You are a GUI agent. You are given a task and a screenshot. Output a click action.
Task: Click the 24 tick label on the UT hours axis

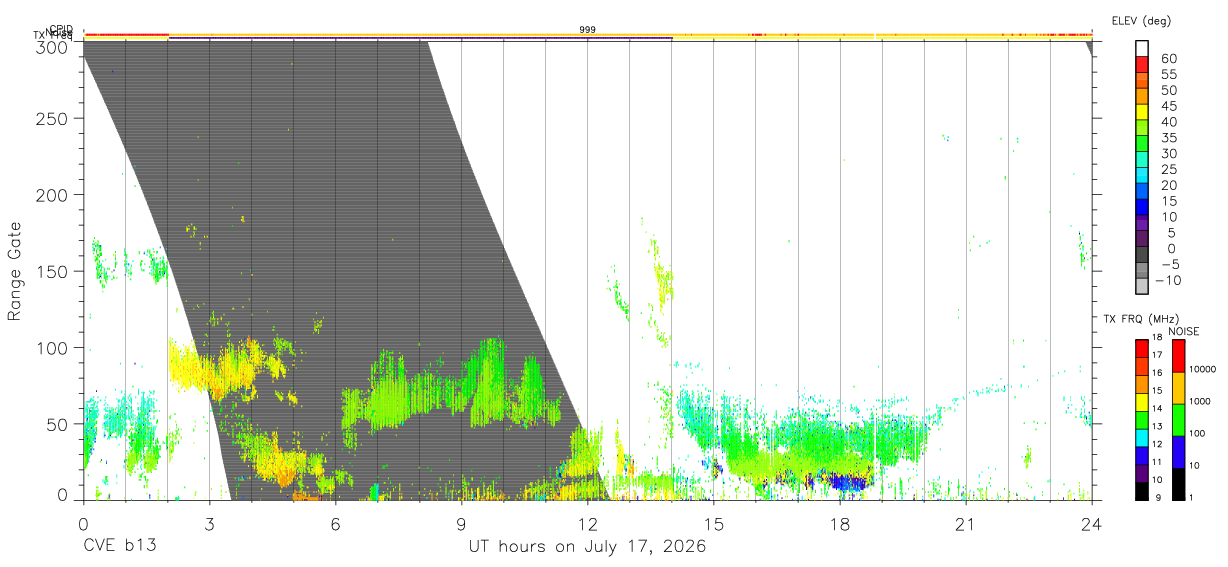[1092, 523]
